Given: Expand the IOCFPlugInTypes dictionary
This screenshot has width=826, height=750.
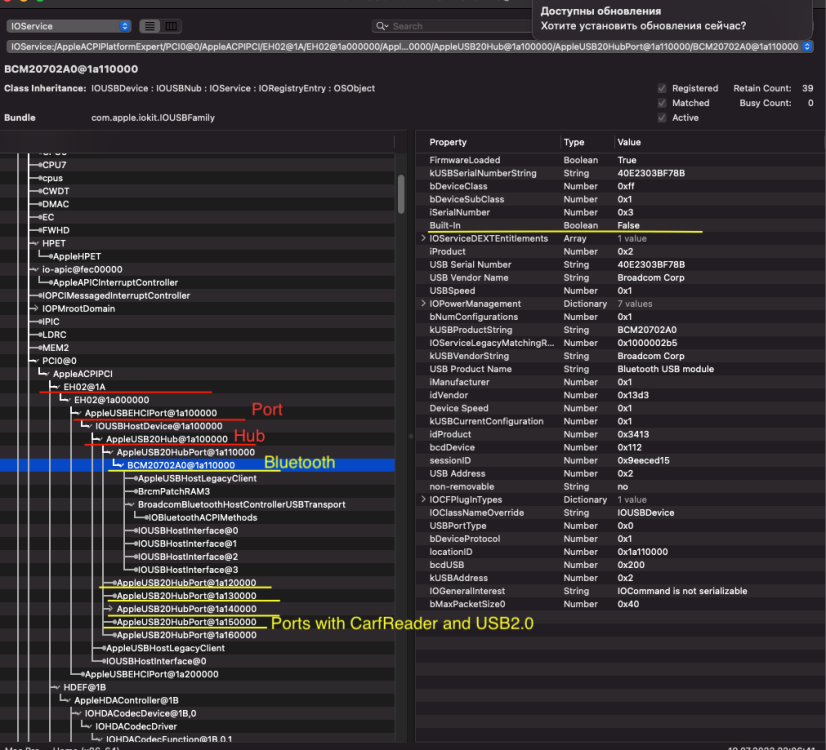Looking at the screenshot, I should coord(423,499).
